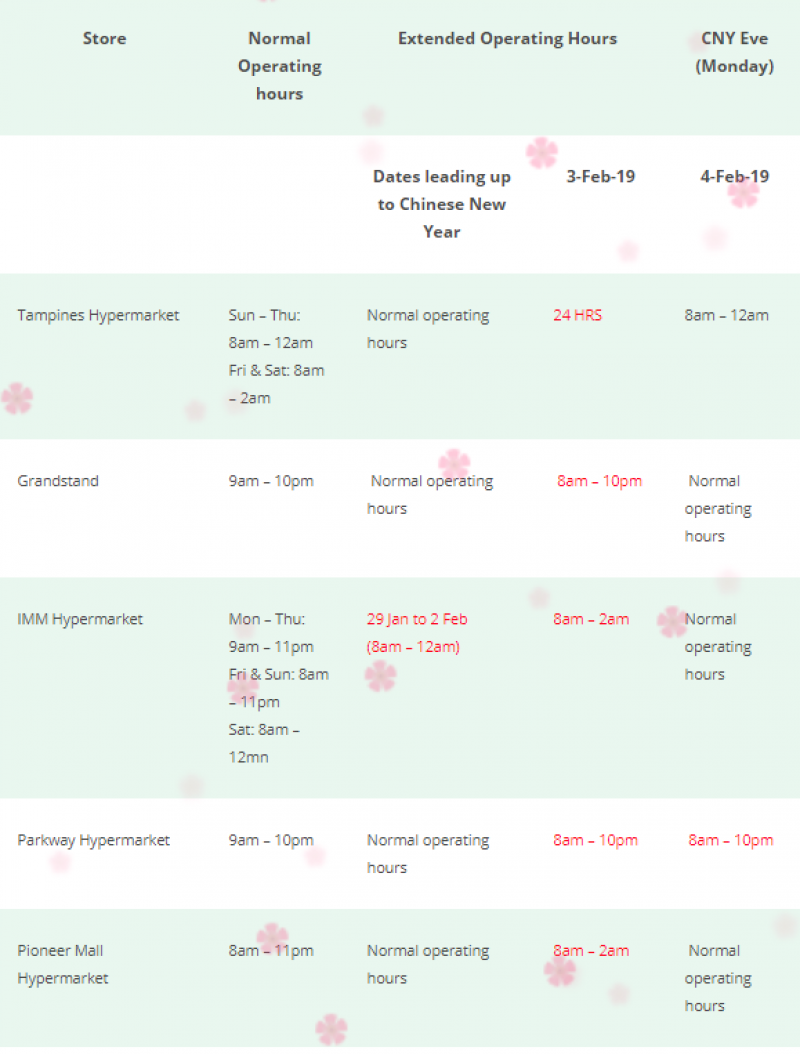
Task: Select Pioneer Mall's 8am – 11pm normal hours
Action: tap(271, 951)
